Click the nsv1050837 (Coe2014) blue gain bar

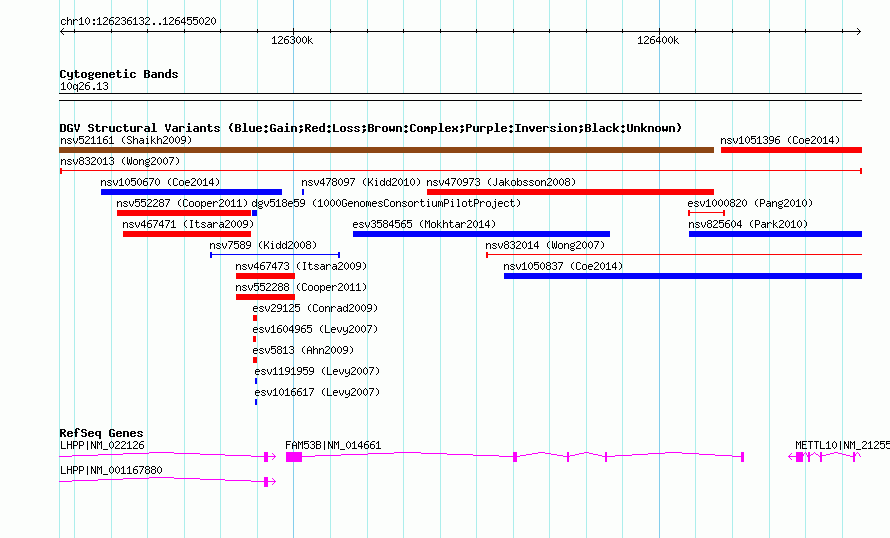click(683, 276)
